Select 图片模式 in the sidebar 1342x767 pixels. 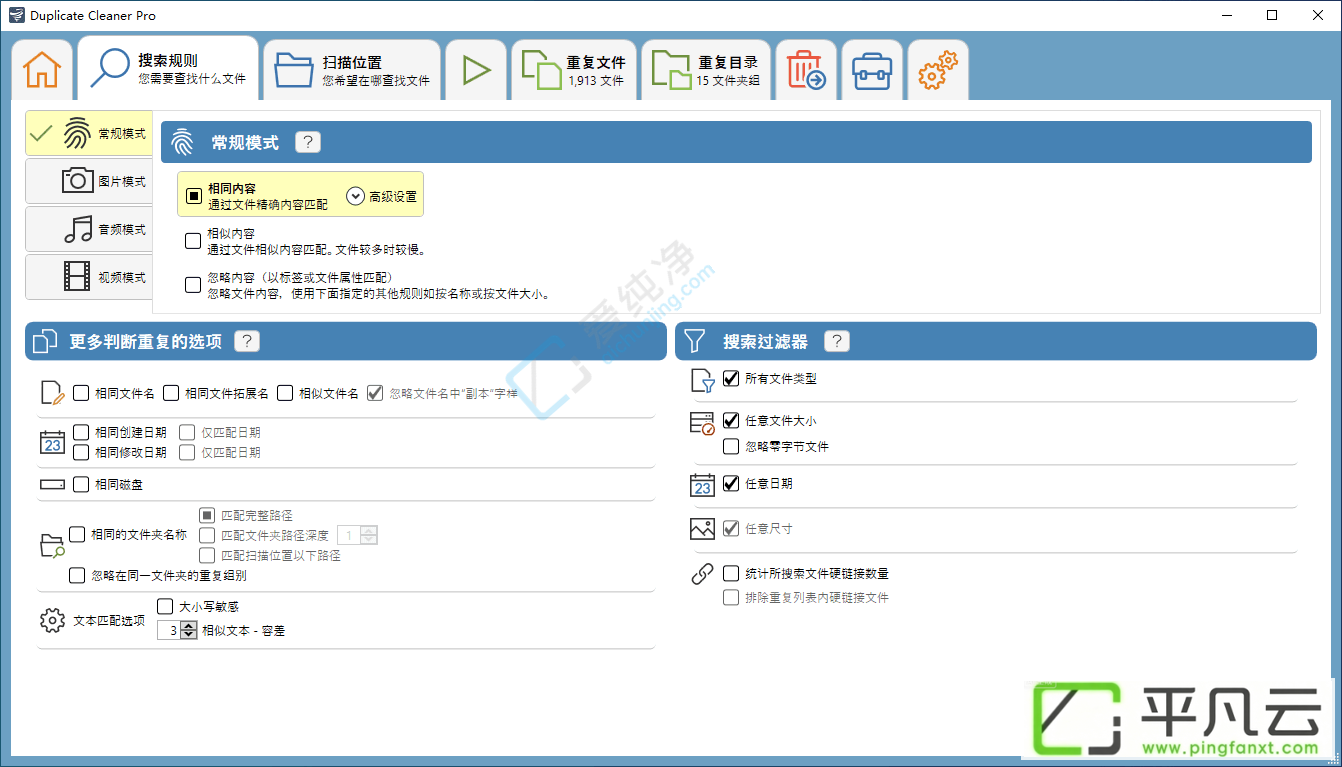(89, 181)
